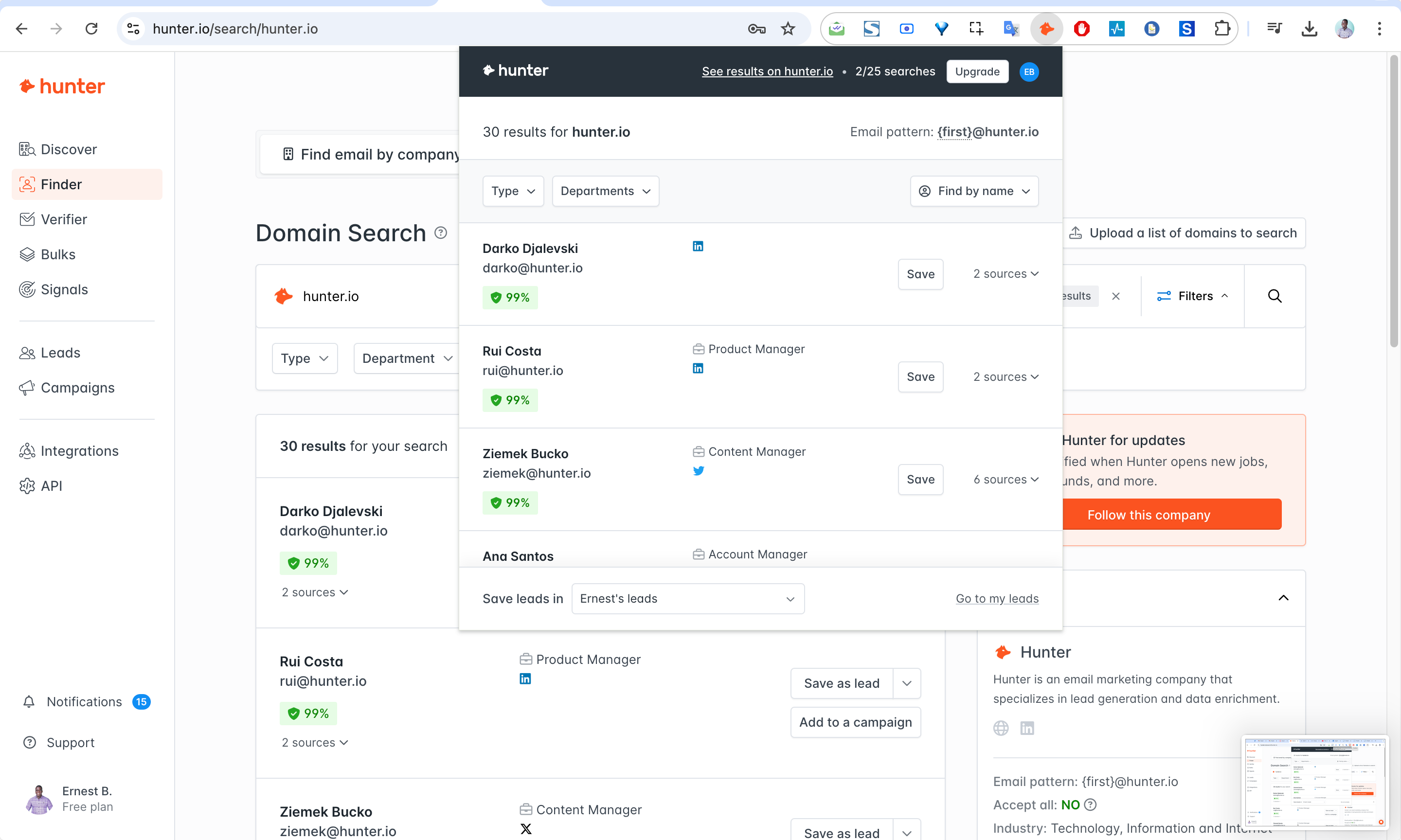This screenshot has width=1401, height=840.
Task: Reload the page
Action: tap(91, 29)
